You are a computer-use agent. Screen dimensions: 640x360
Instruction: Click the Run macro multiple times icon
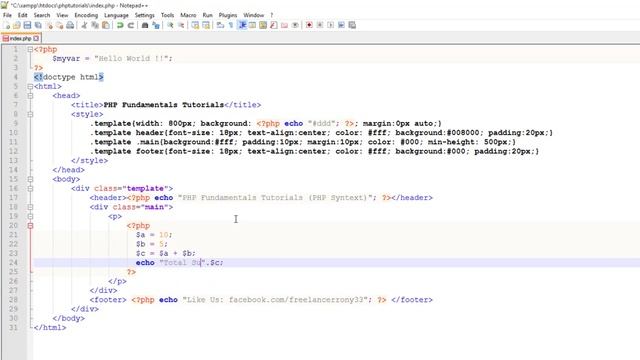pyautogui.click(x=341, y=25)
